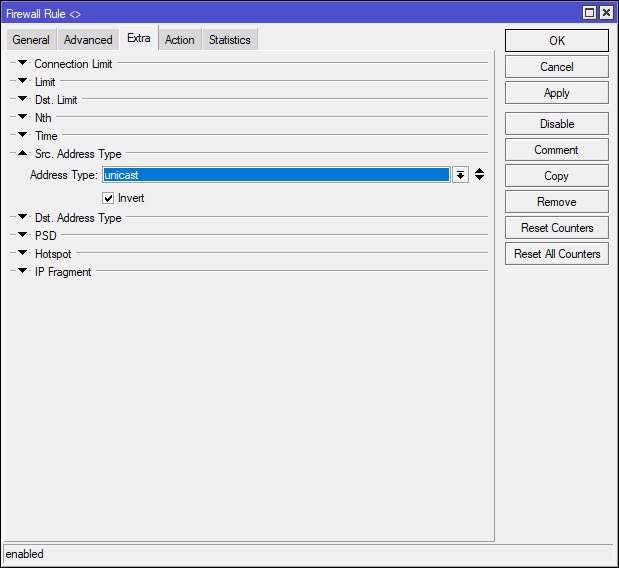Screen dimensions: 619x568
Task: Click the Firewall Rule title text
Action: [43, 14]
